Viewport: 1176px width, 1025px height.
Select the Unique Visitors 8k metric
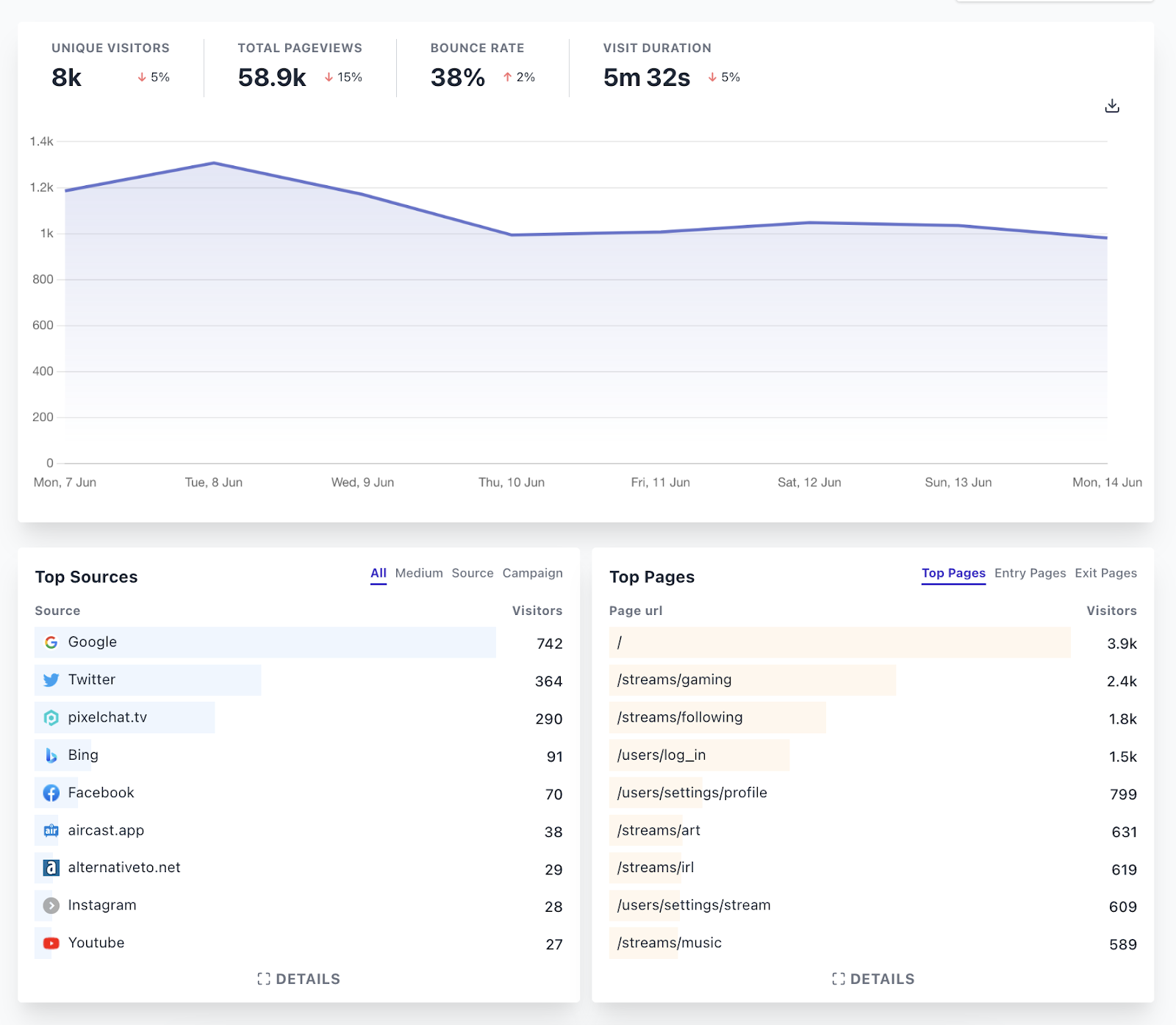[x=110, y=66]
